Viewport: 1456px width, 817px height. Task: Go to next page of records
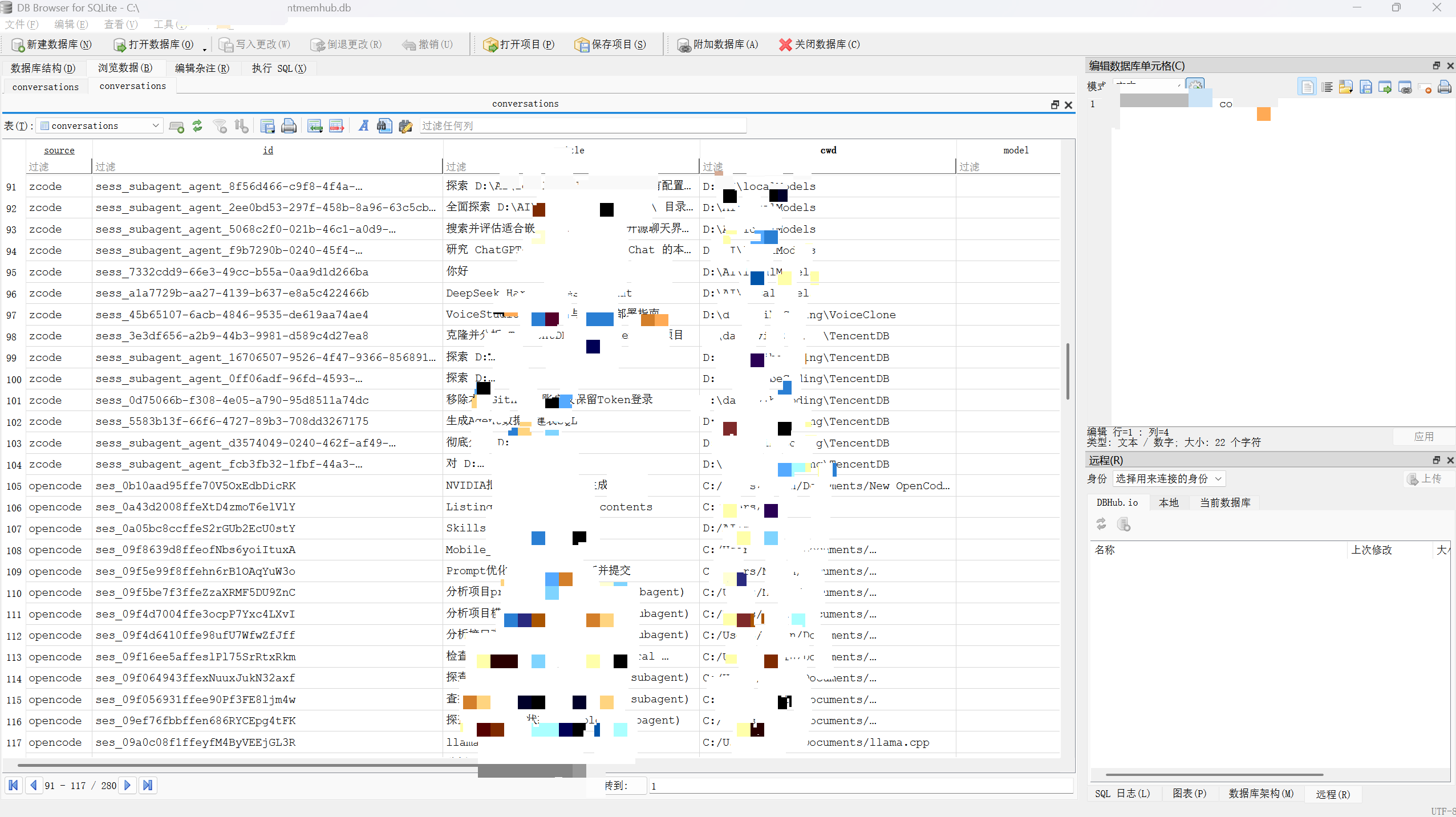pos(128,786)
